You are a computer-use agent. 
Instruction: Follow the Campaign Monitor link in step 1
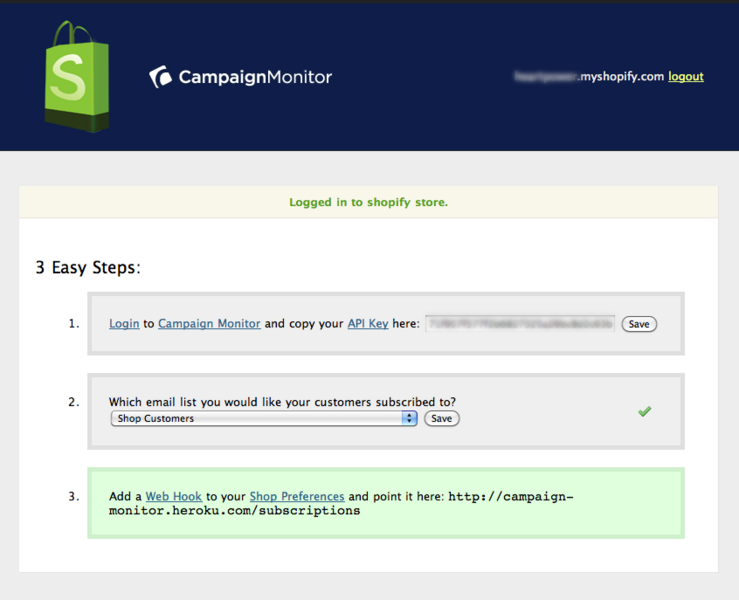[209, 324]
